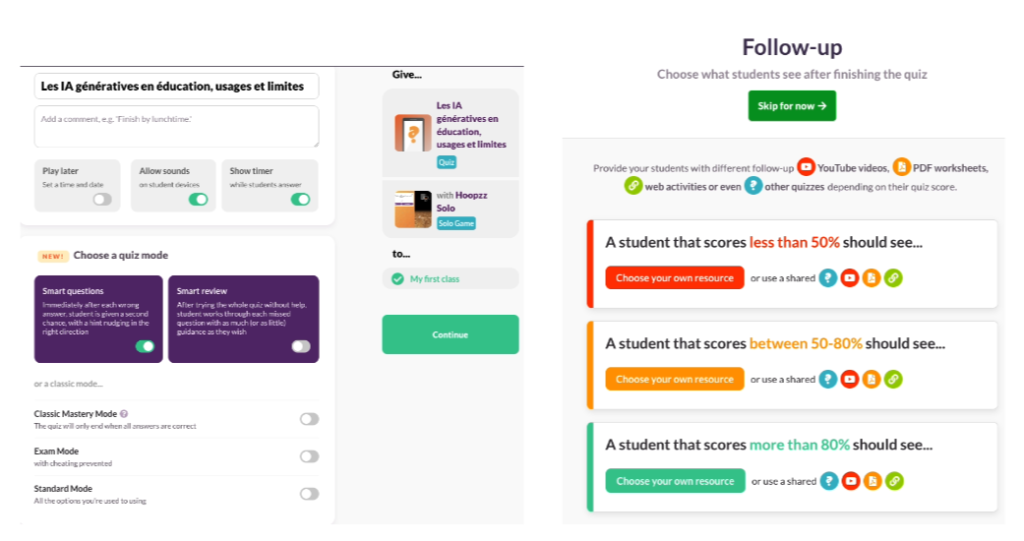The image size is (1024, 541).
Task: Turn on Exam Mode toggle
Action: 310,456
